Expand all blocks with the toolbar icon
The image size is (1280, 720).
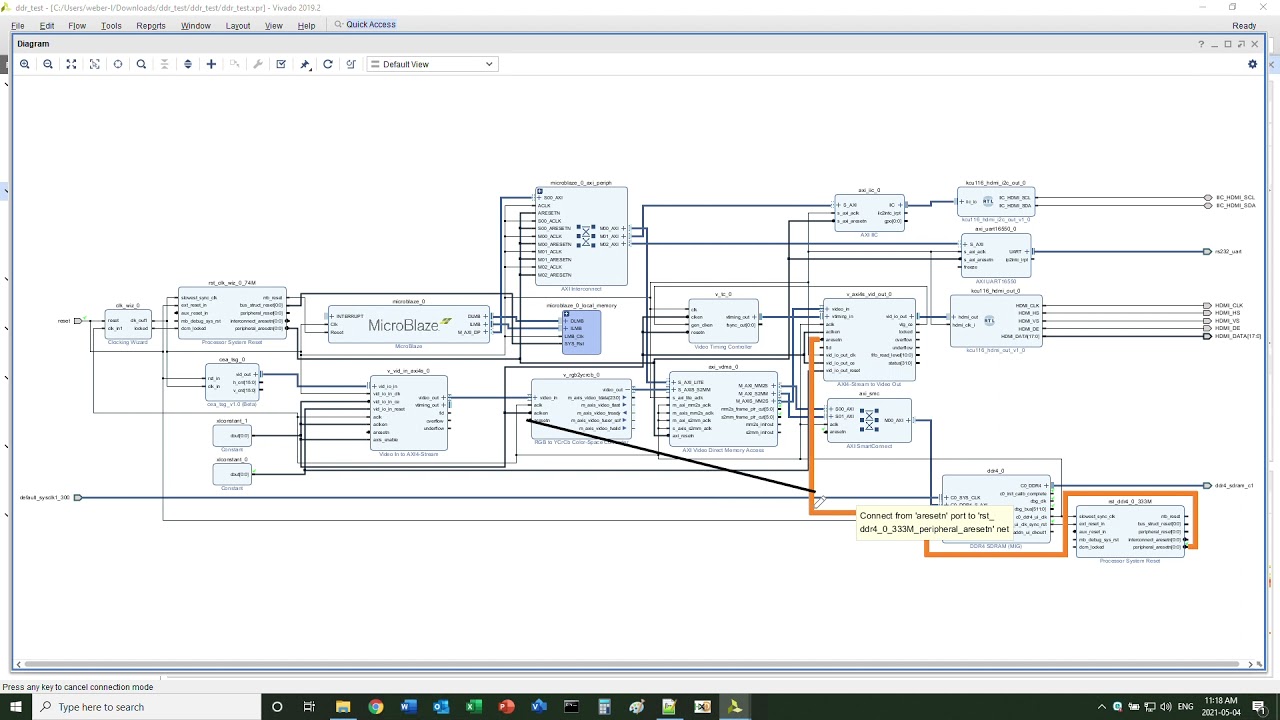pos(187,64)
